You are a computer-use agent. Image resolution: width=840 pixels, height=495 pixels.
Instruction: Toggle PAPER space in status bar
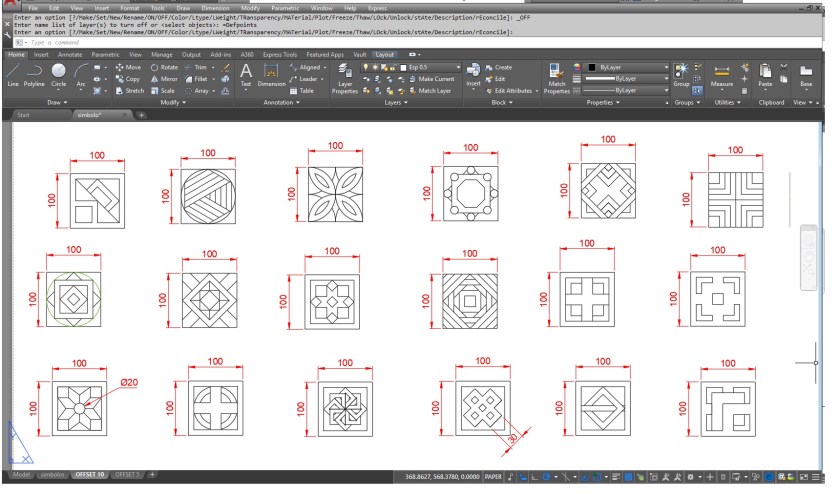click(493, 476)
